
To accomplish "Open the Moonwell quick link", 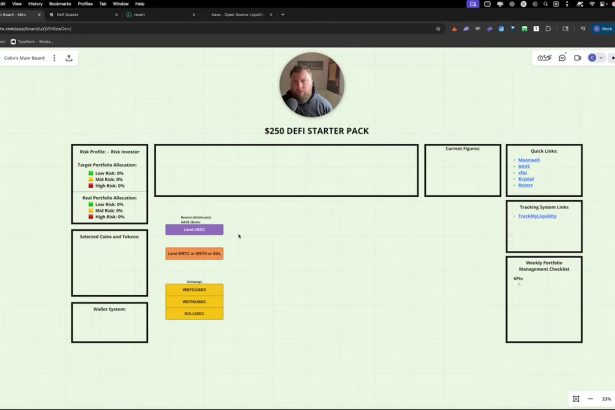I will (529, 160).
